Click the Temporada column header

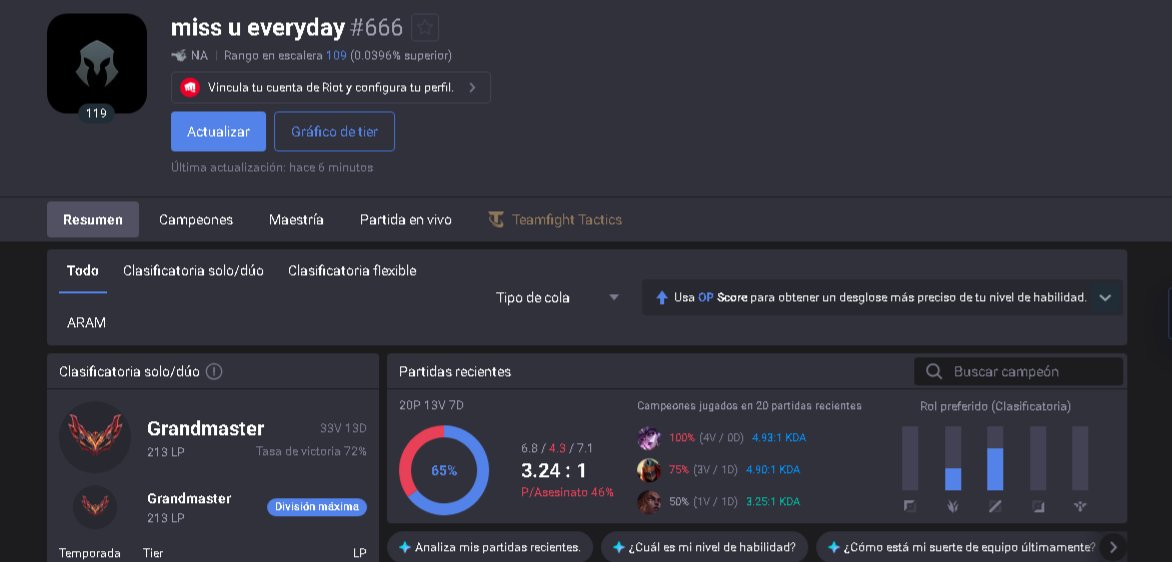click(90, 553)
